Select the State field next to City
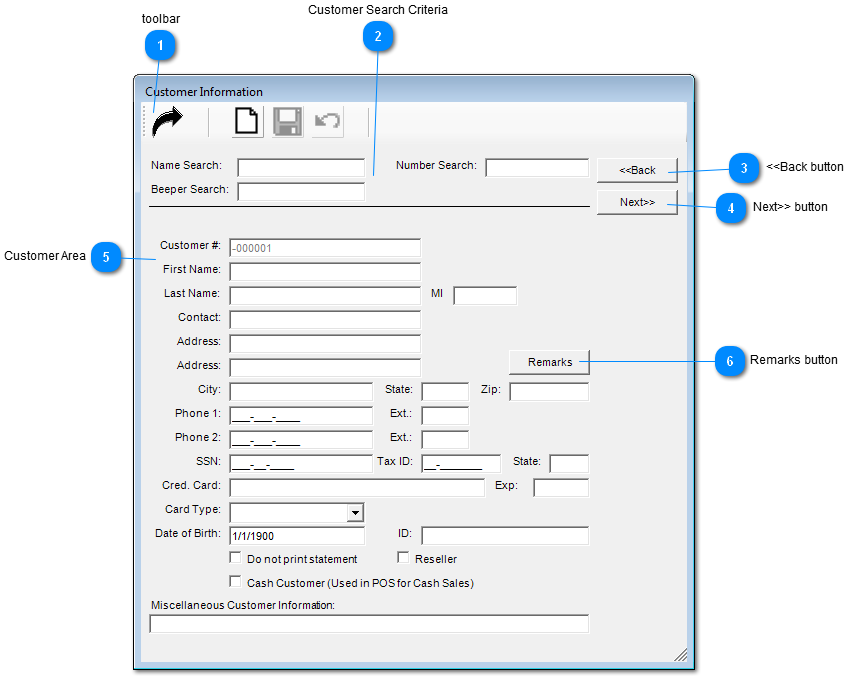Viewport: 850px width, 683px height. 445,391
